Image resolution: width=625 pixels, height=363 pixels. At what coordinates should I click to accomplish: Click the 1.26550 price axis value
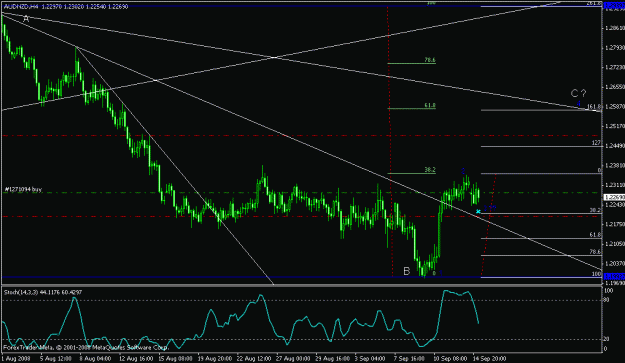pos(614,87)
